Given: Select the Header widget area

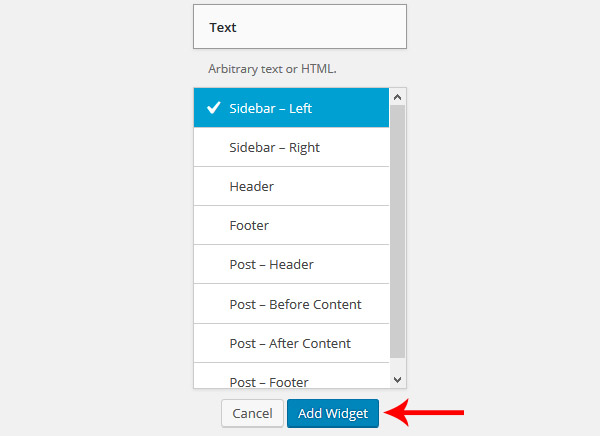Looking at the screenshot, I should [x=291, y=186].
